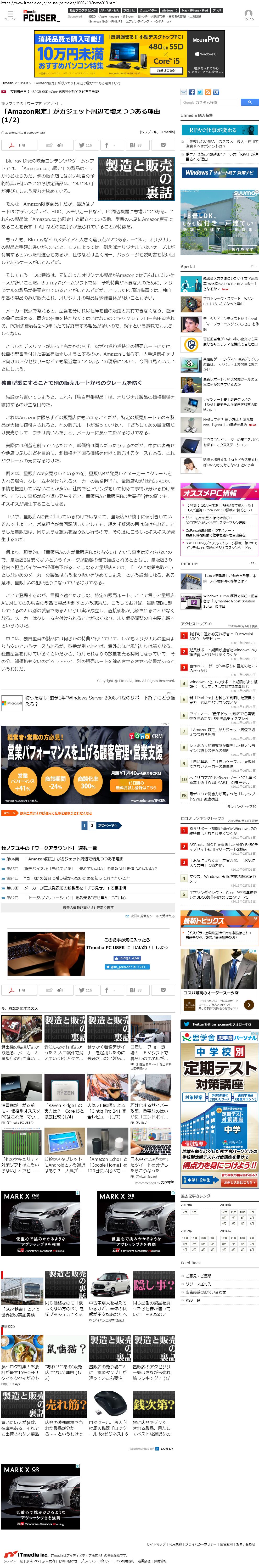Open series entry 第86回 Amazon限定 article link

(x=74, y=859)
